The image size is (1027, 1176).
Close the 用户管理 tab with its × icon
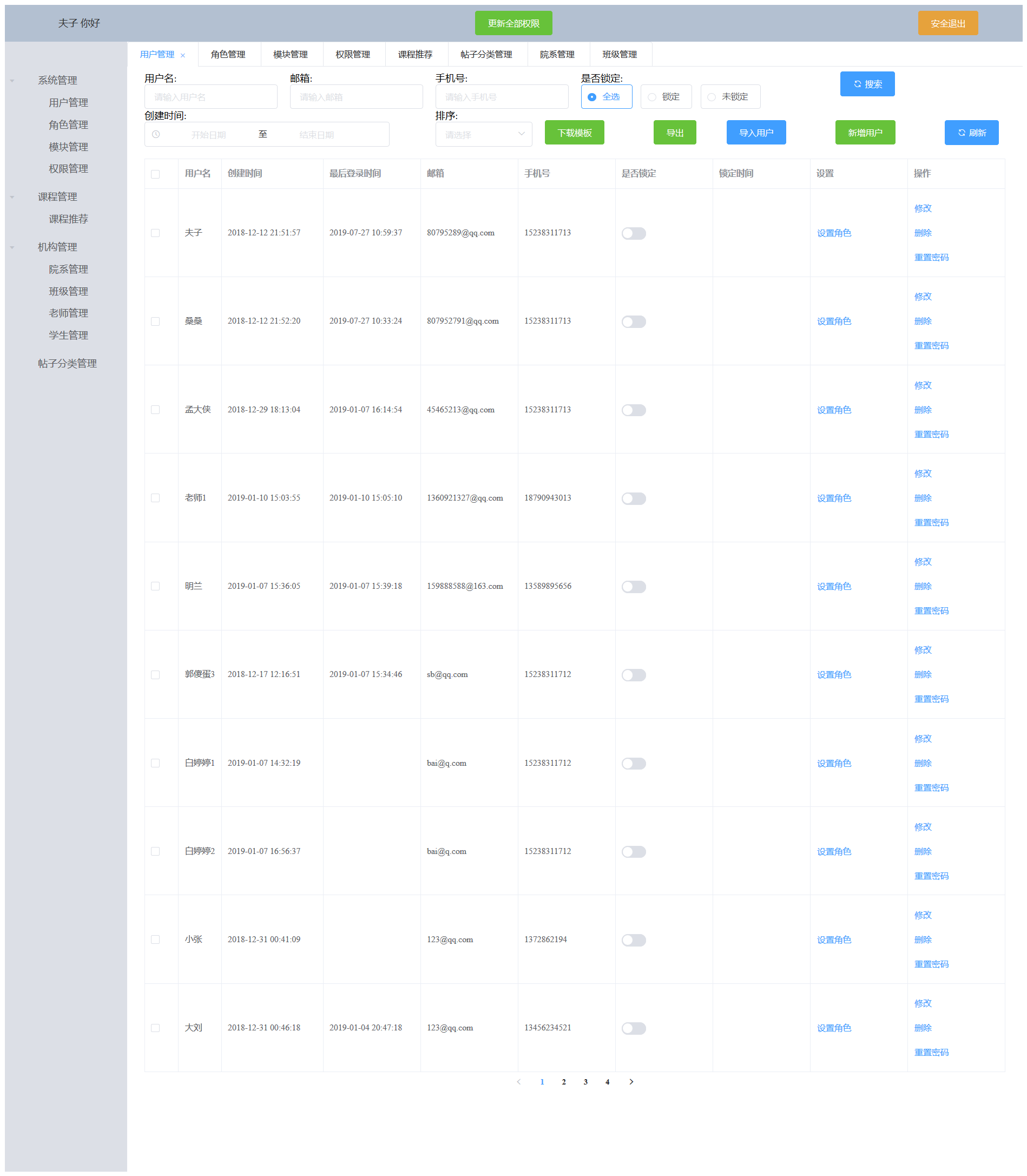coord(183,55)
